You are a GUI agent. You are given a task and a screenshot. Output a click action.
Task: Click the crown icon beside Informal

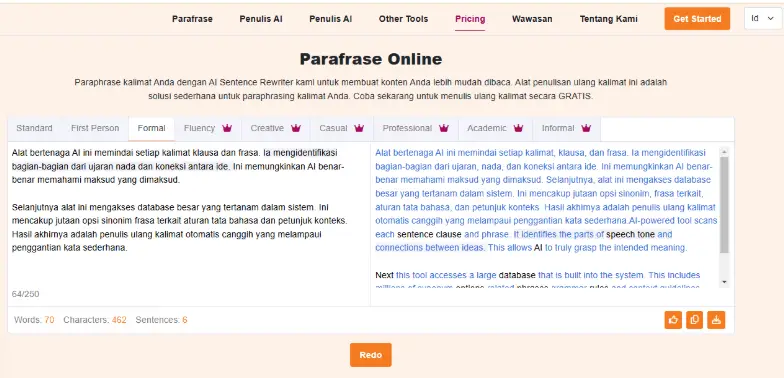click(x=586, y=128)
